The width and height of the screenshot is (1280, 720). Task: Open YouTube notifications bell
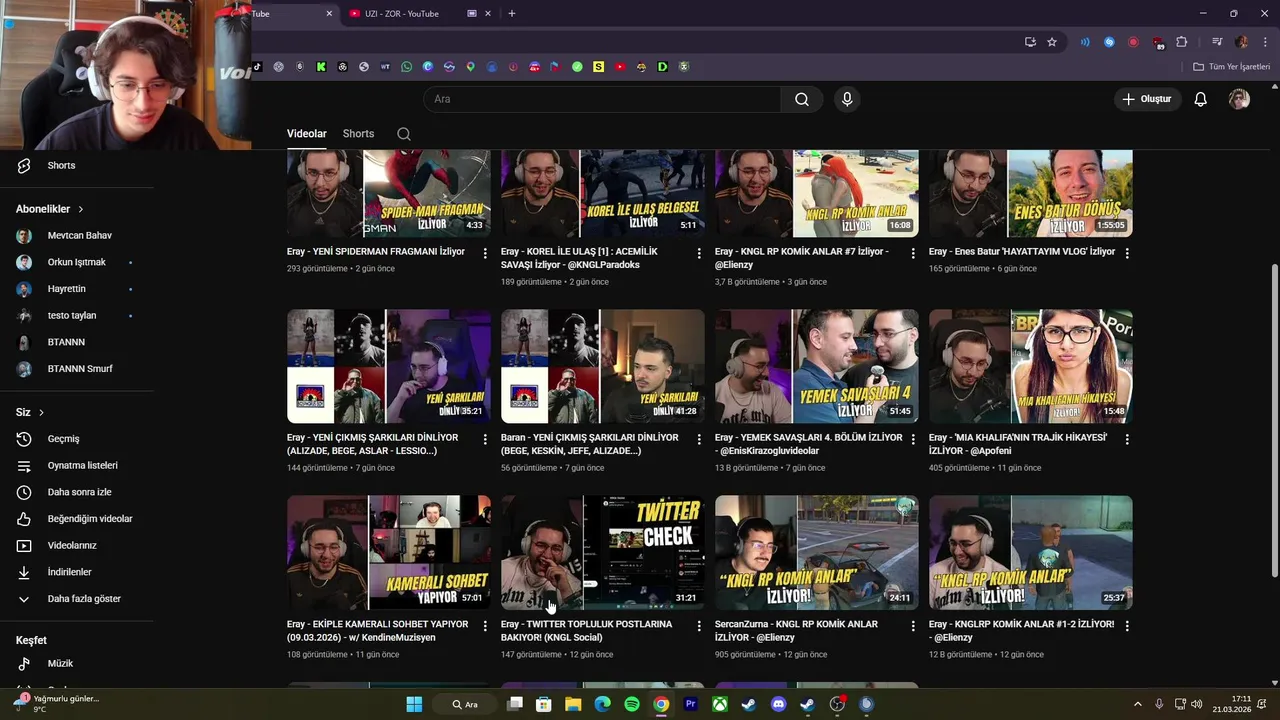click(x=1201, y=99)
